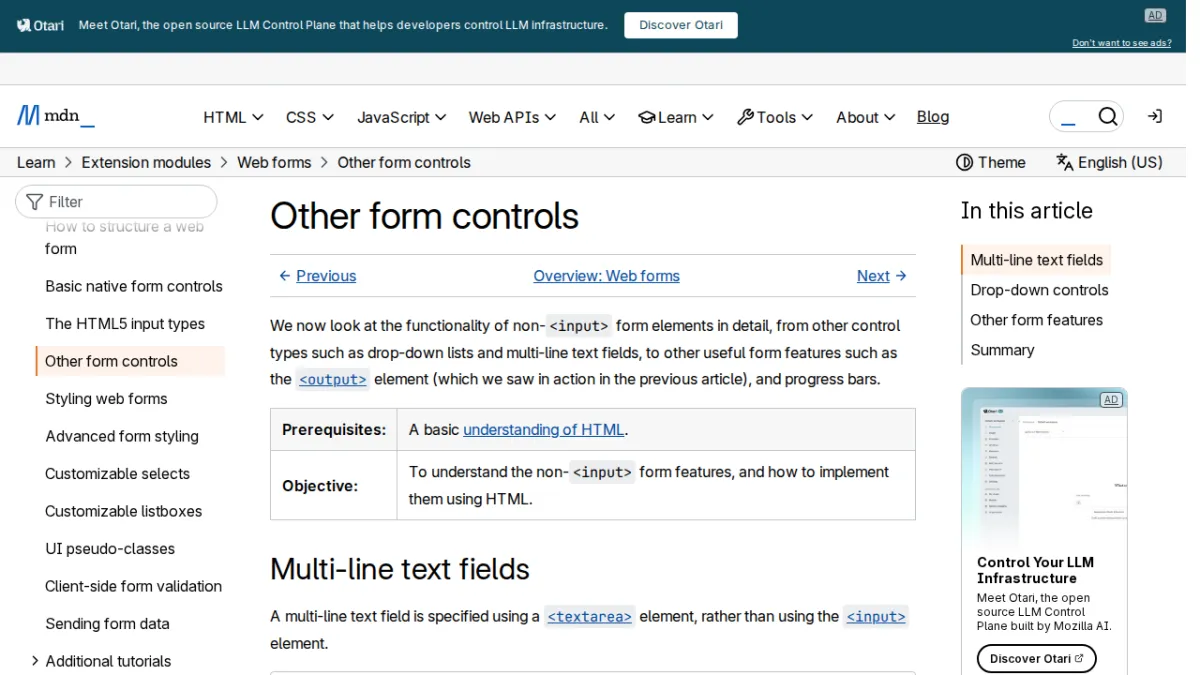Go to the Blog page
This screenshot has width=1200, height=675.
coord(933,117)
